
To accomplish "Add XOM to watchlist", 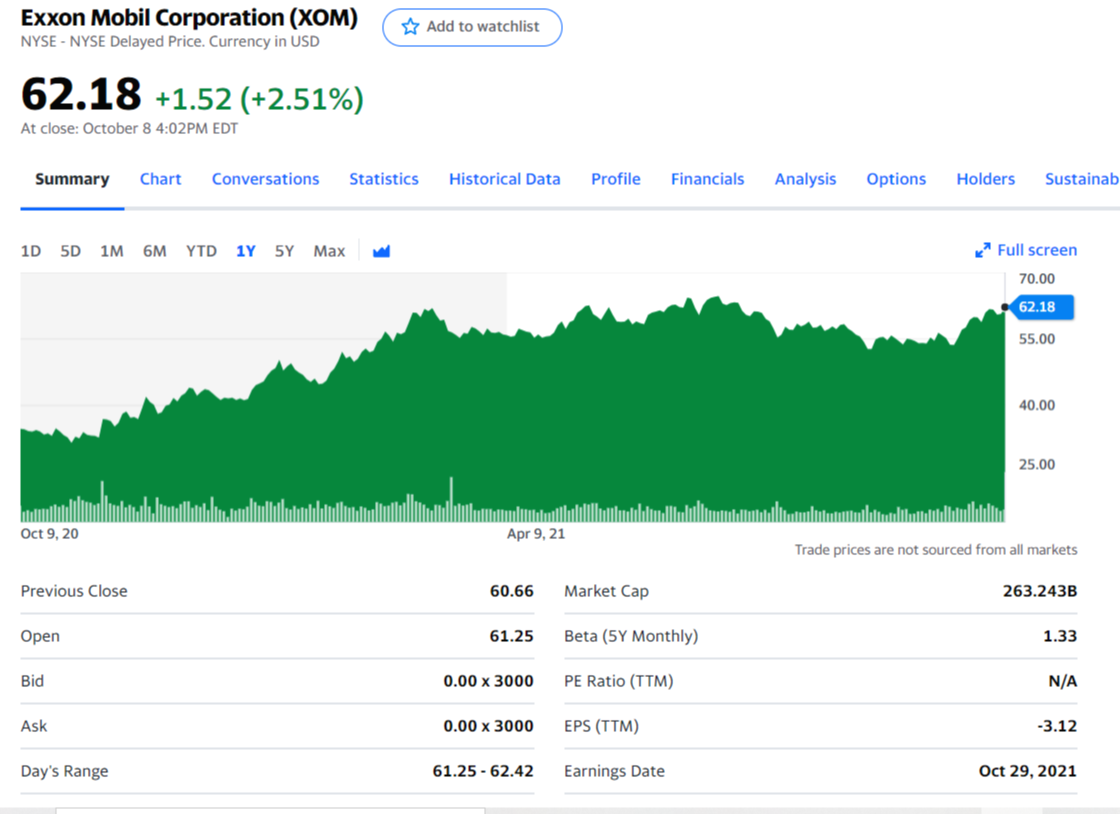I will click(472, 27).
